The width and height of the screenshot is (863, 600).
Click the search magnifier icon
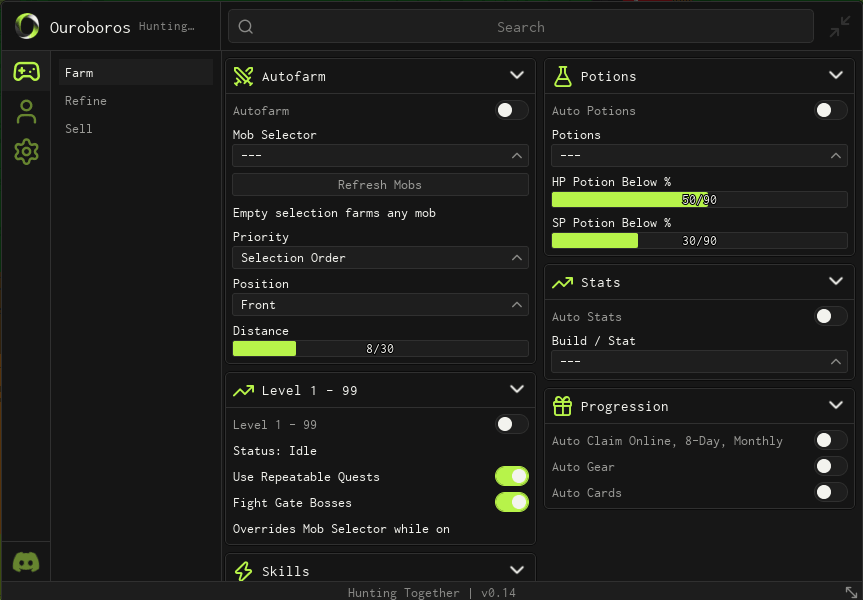pyautogui.click(x=246, y=26)
